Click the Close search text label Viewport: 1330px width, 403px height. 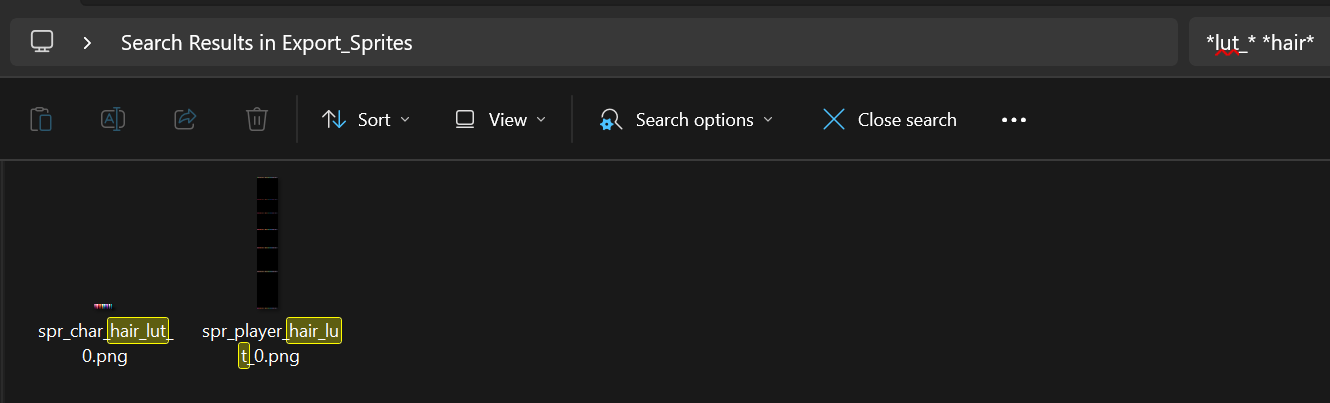click(x=907, y=120)
